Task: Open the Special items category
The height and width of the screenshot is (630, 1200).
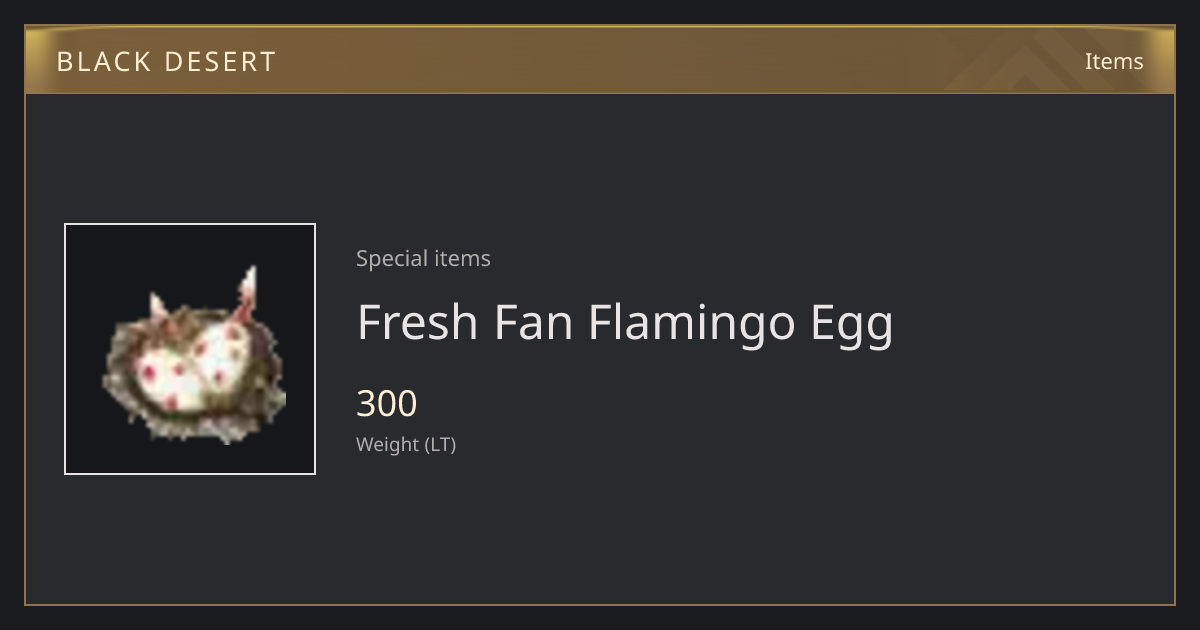Action: [x=423, y=258]
